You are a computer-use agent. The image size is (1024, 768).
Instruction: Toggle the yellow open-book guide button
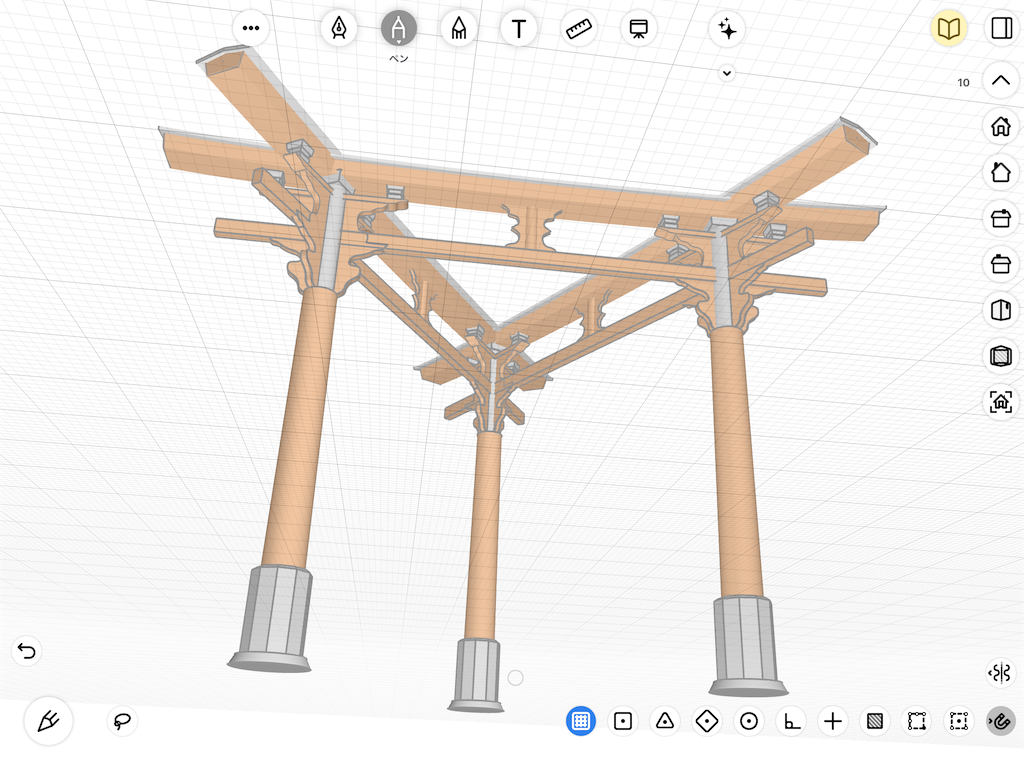coord(948,28)
